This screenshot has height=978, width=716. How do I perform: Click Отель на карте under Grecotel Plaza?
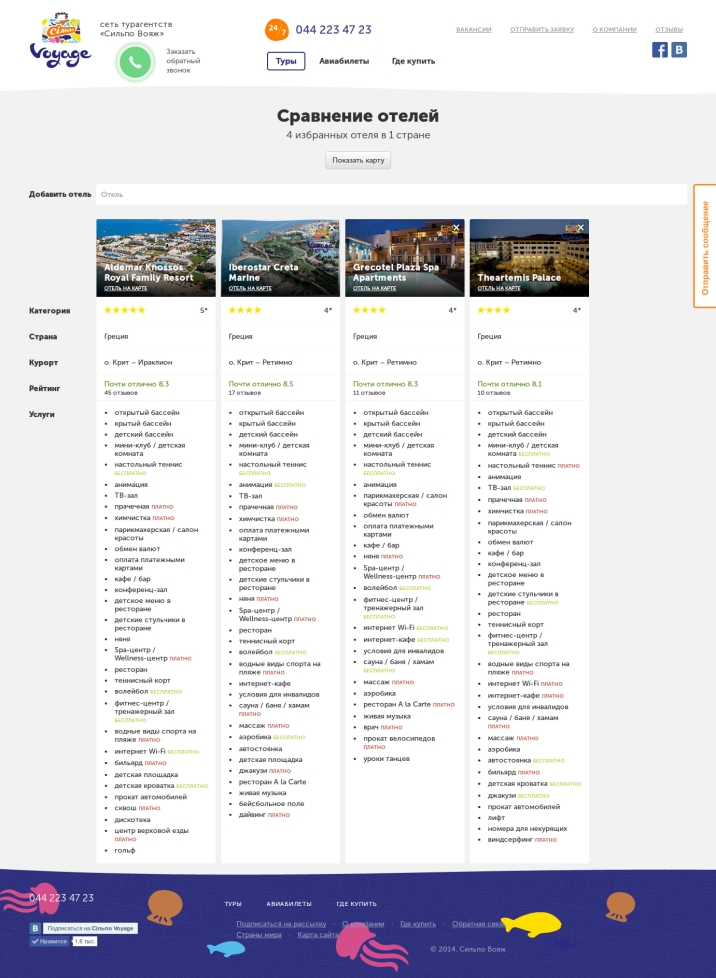tap(374, 288)
